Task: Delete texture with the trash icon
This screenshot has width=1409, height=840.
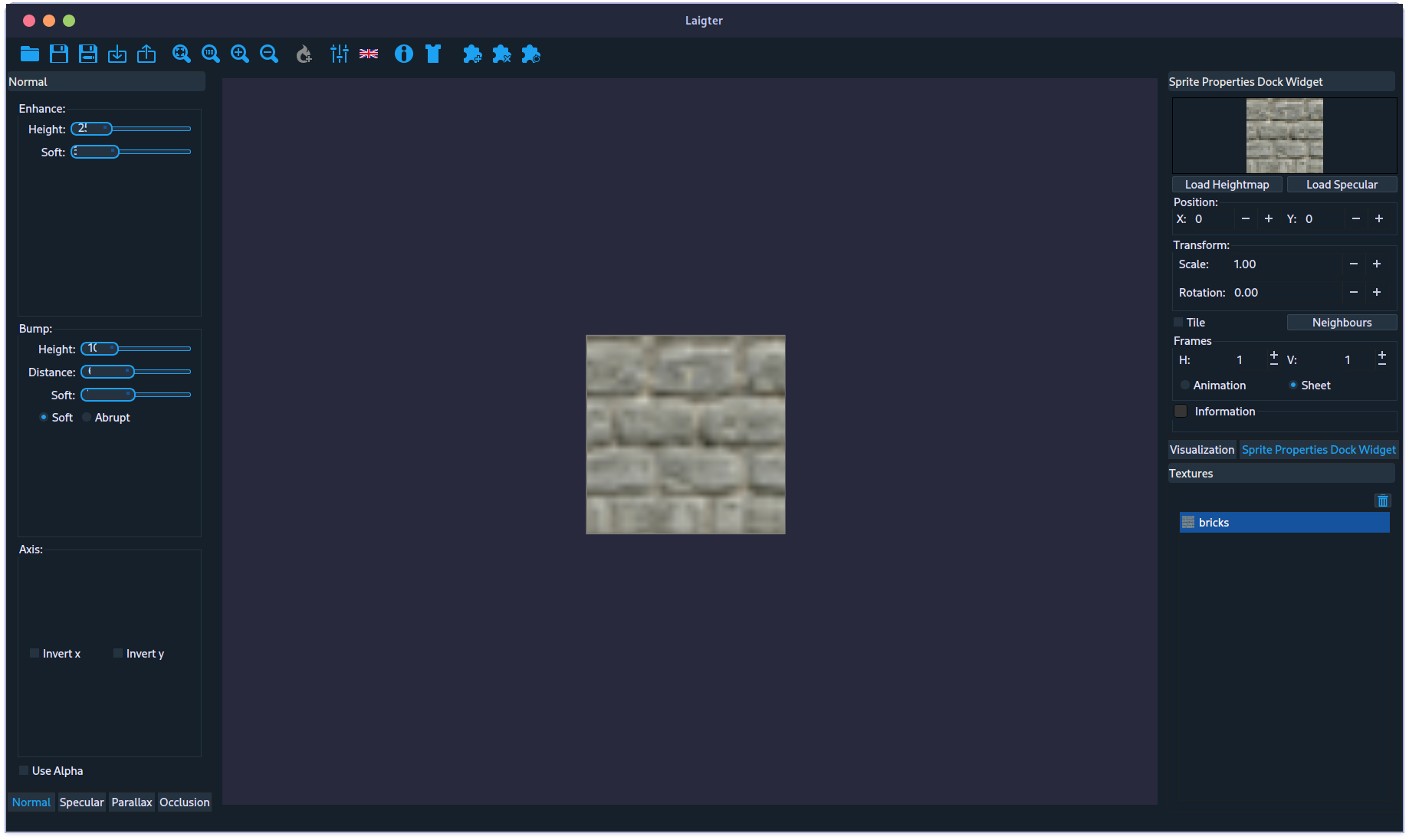Action: pos(1382,500)
